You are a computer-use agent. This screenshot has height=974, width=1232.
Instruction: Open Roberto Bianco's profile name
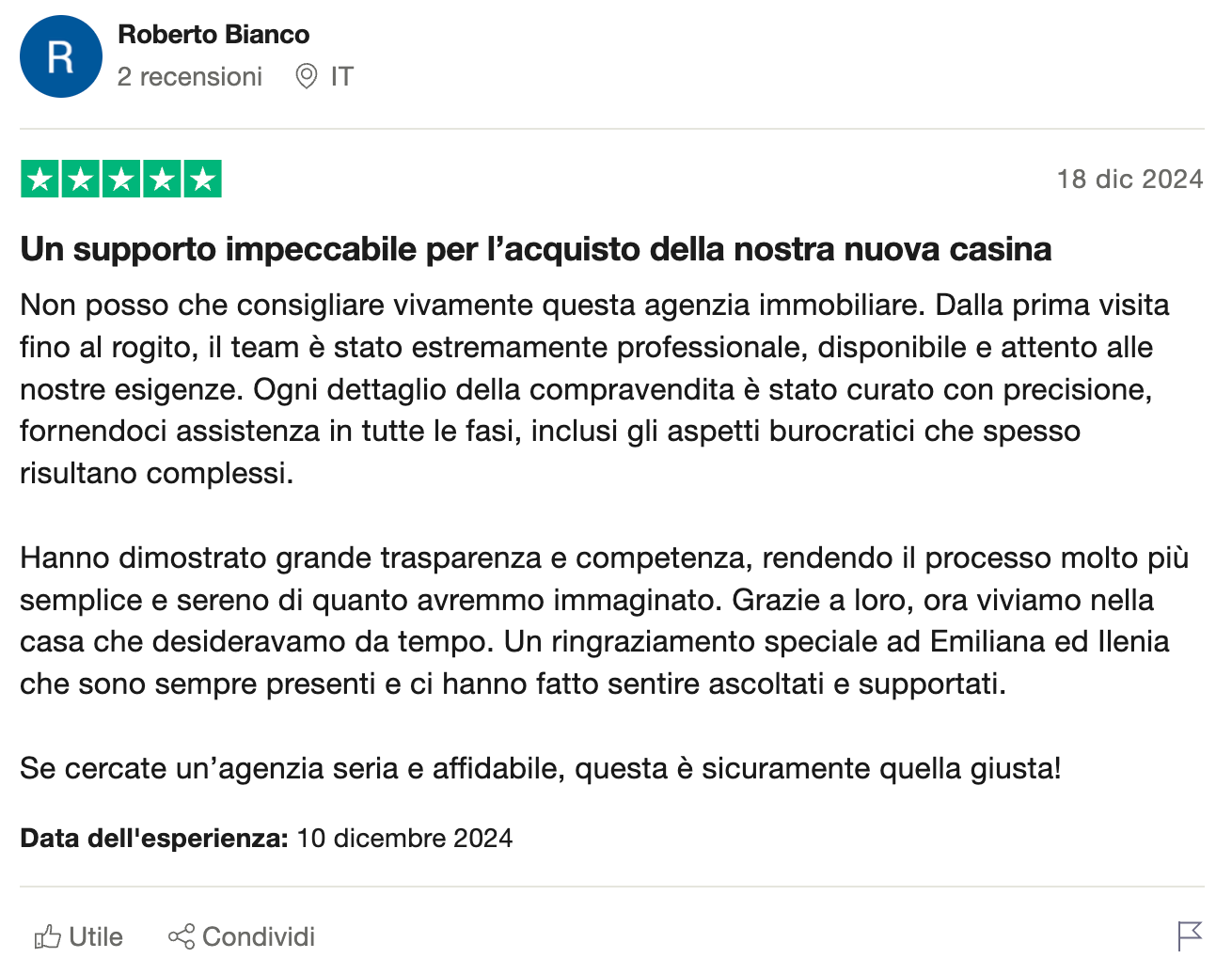tap(213, 35)
